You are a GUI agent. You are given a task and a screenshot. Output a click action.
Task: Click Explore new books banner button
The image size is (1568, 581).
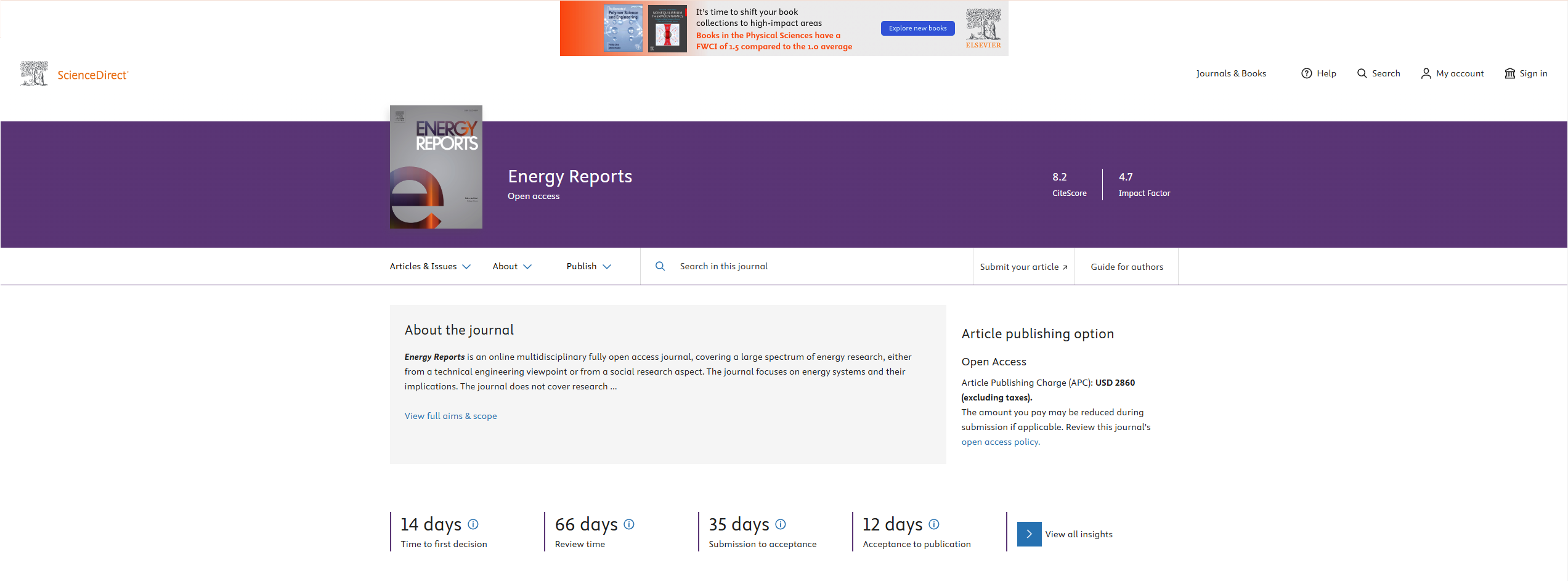tap(917, 28)
